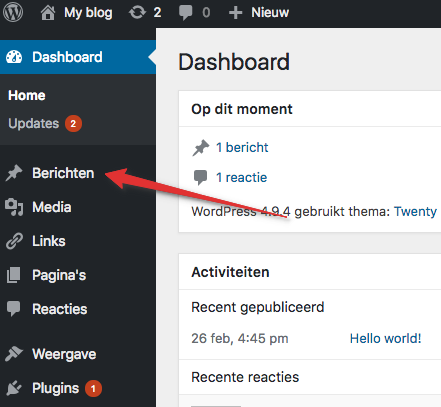Image resolution: width=441 pixels, height=407 pixels.
Task: Open the My blog home icon
Action: click(x=48, y=13)
